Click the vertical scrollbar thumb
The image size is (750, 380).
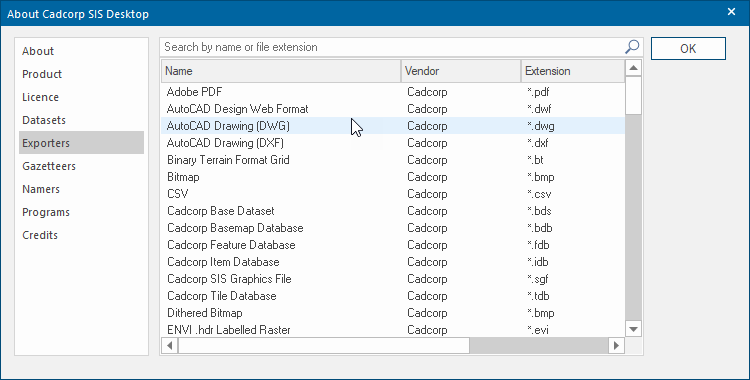click(633, 96)
